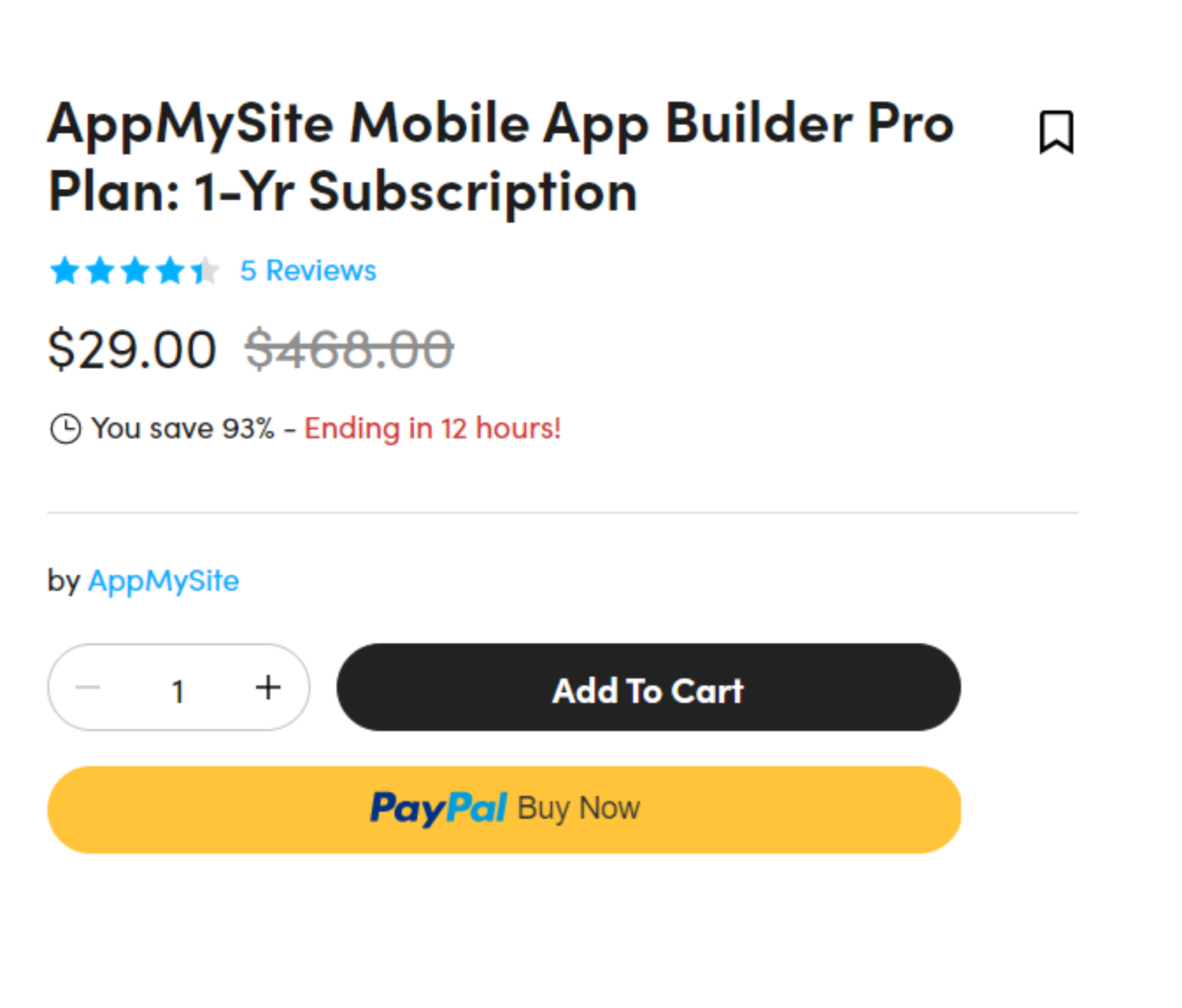Click the second rating star
The width and height of the screenshot is (1182, 1008).
100,270
